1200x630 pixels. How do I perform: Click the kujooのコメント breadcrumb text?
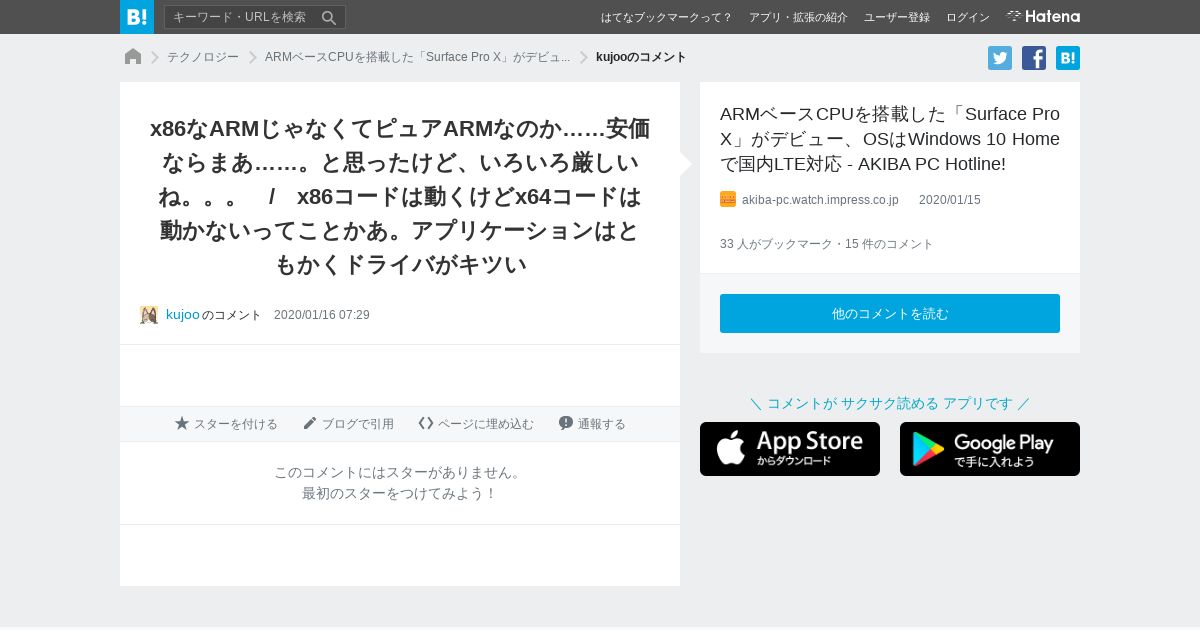[641, 57]
